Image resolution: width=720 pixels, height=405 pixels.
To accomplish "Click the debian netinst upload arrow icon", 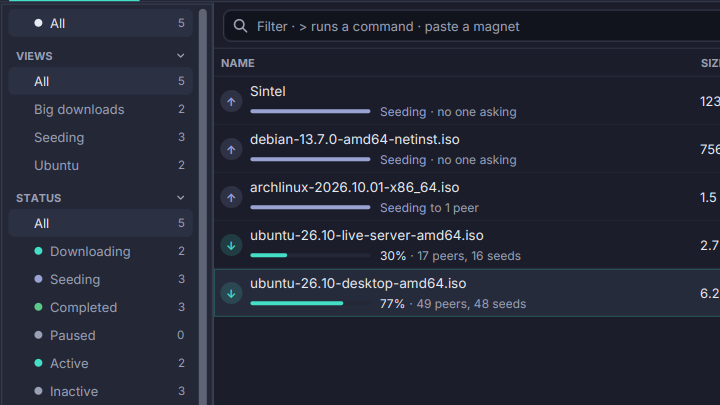I will click(x=231, y=149).
